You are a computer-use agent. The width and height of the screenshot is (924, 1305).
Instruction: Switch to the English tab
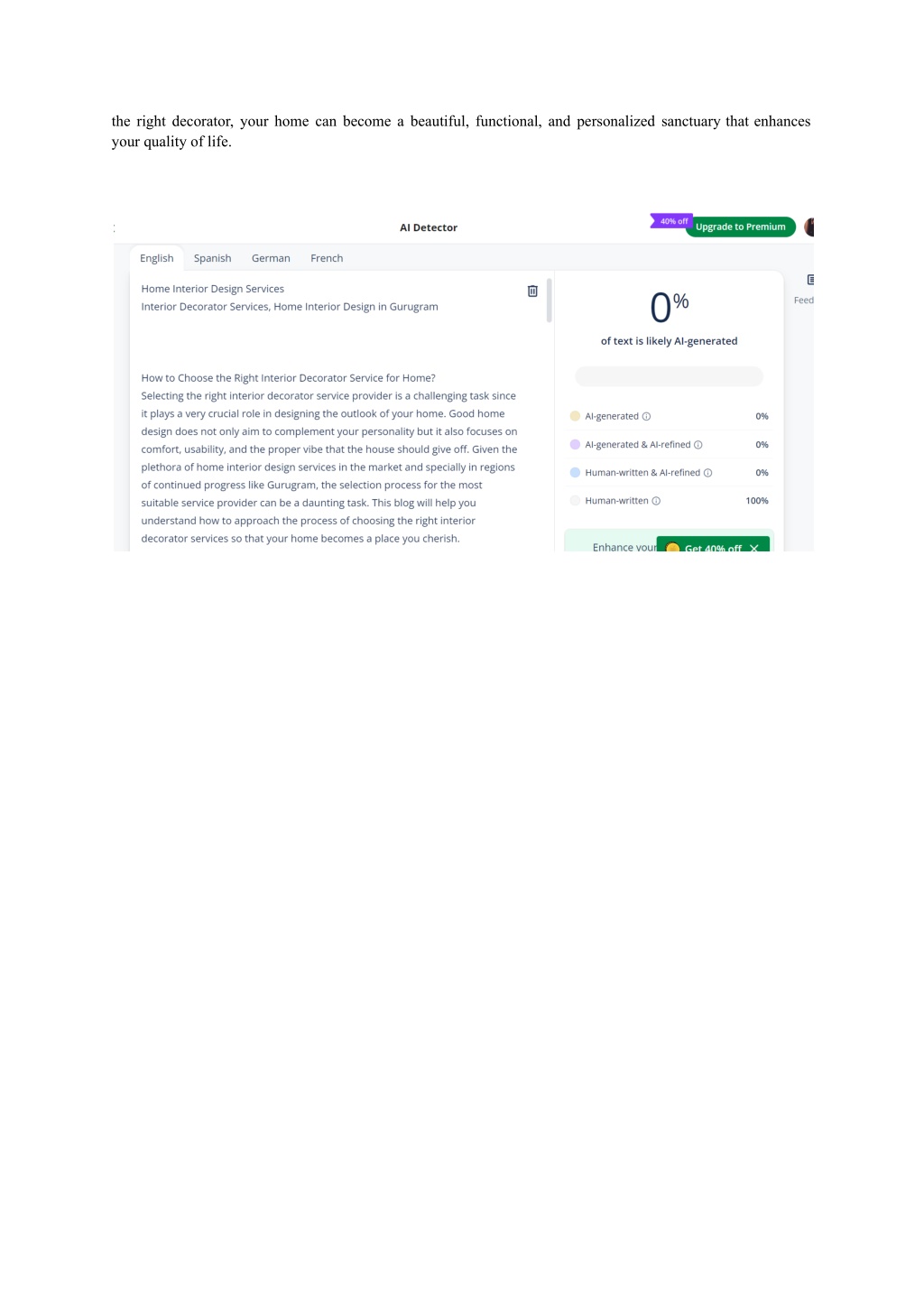pyautogui.click(x=157, y=258)
